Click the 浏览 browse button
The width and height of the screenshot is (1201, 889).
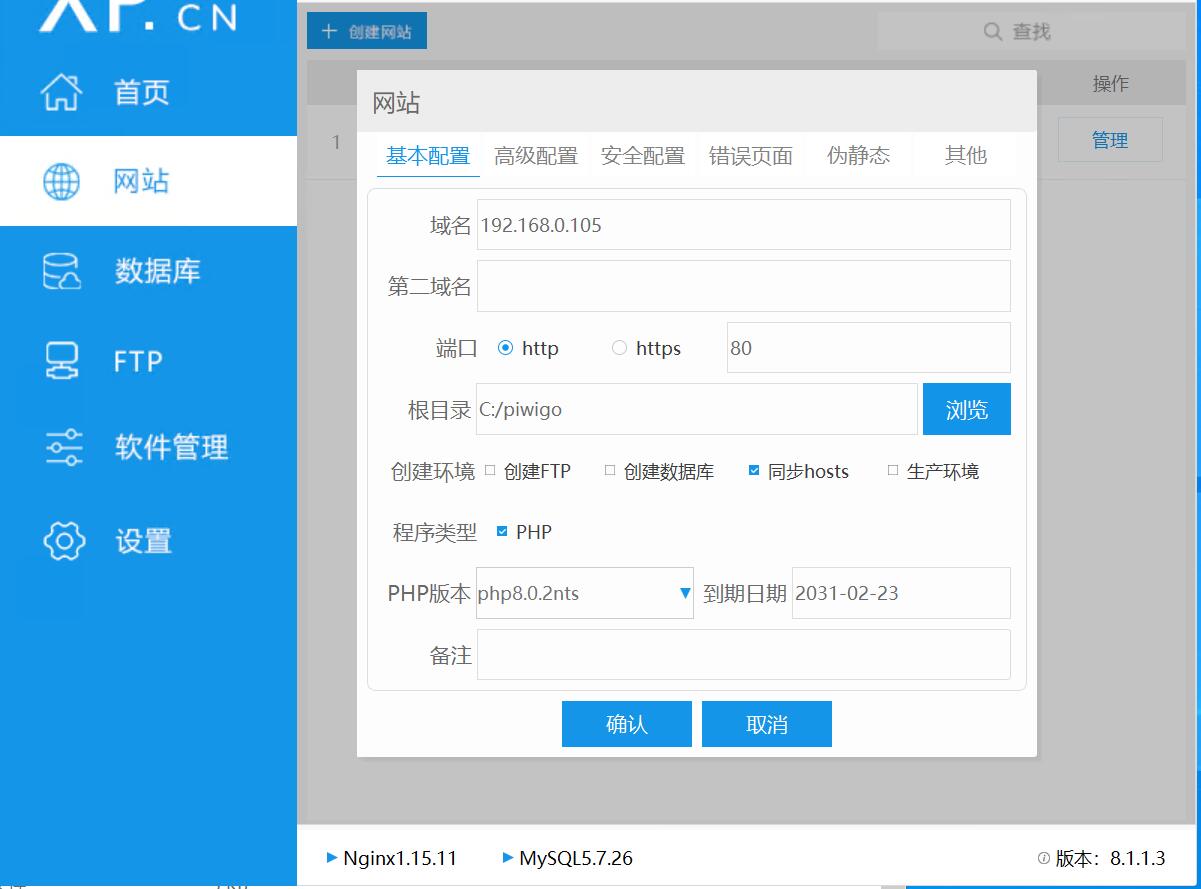click(966, 409)
